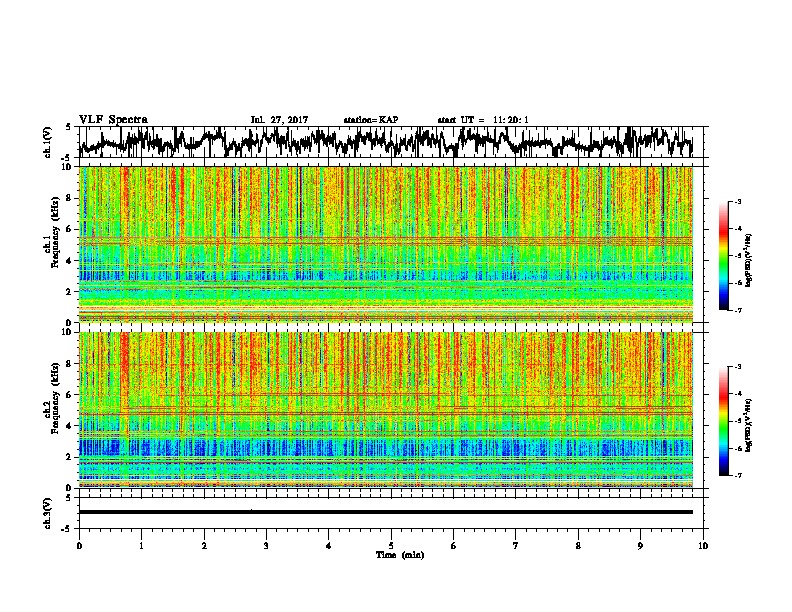Click inside the ch.2 spectrogram panel
Screen dimensions: 792x612
(x=386, y=410)
